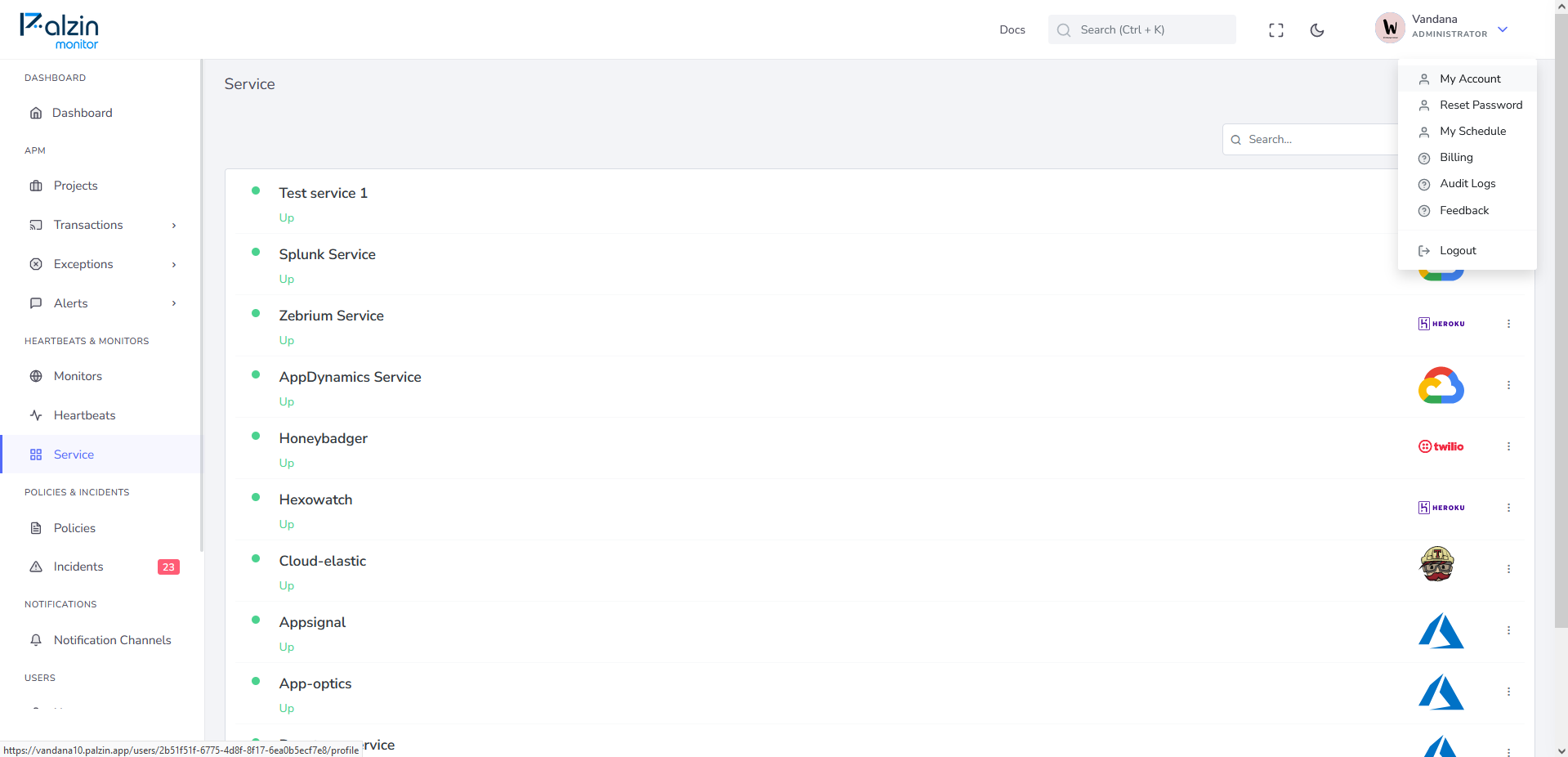
Task: Focus the global Search (Ctrl + K) field
Action: (x=1141, y=29)
